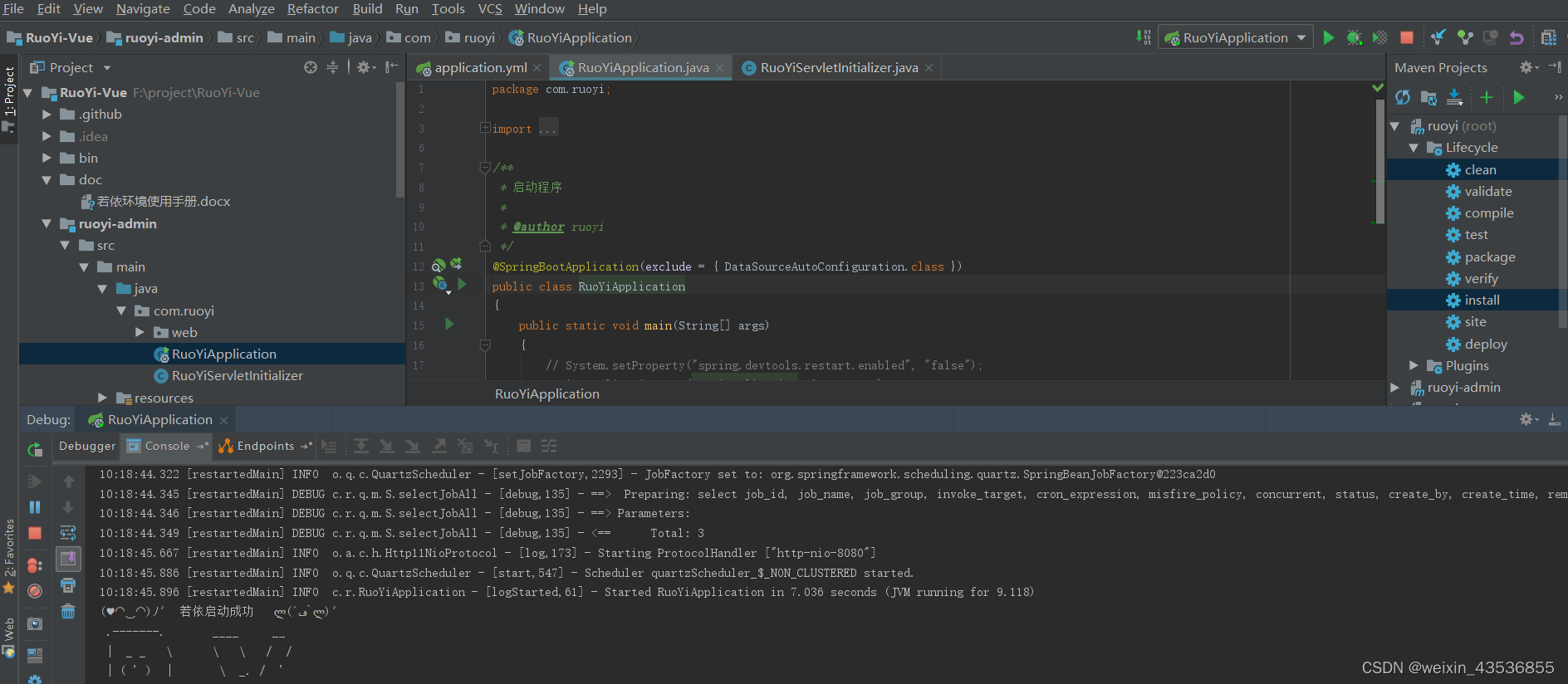1568x684 pixels.
Task: Collapse the Maven Lifecycle node
Action: pyautogui.click(x=1414, y=148)
